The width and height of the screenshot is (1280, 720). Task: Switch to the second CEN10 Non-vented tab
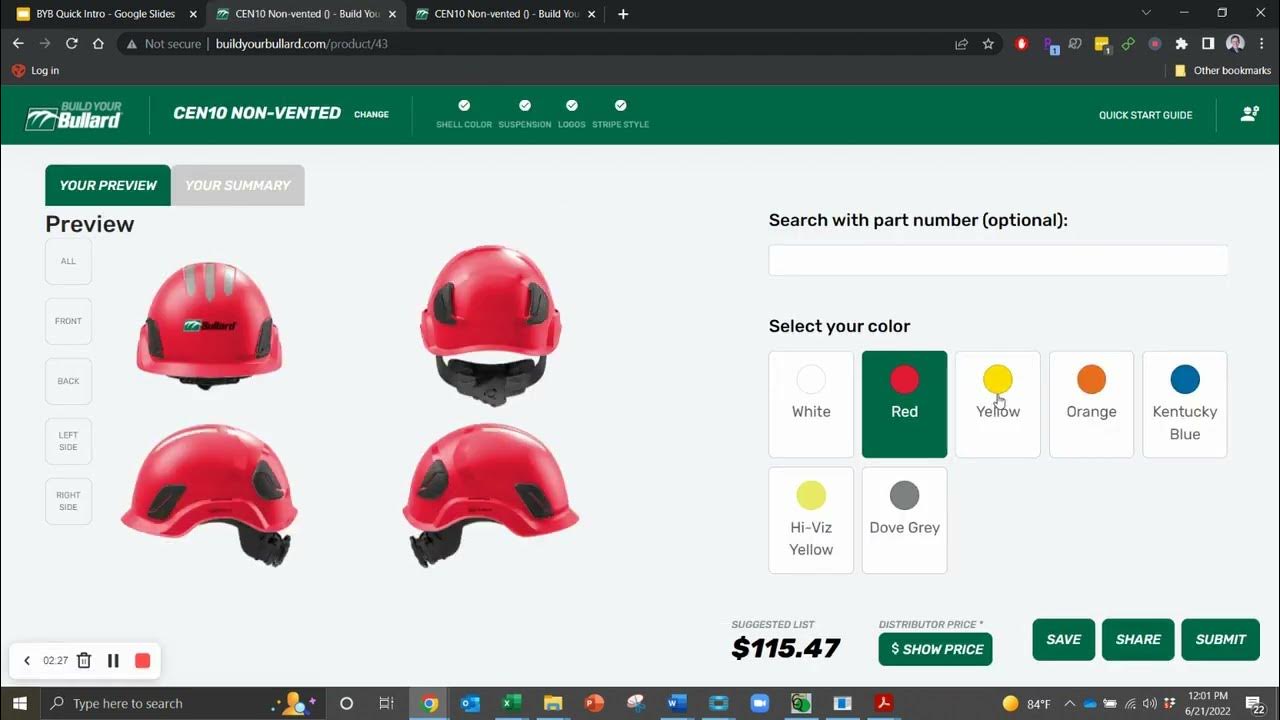tap(304, 14)
